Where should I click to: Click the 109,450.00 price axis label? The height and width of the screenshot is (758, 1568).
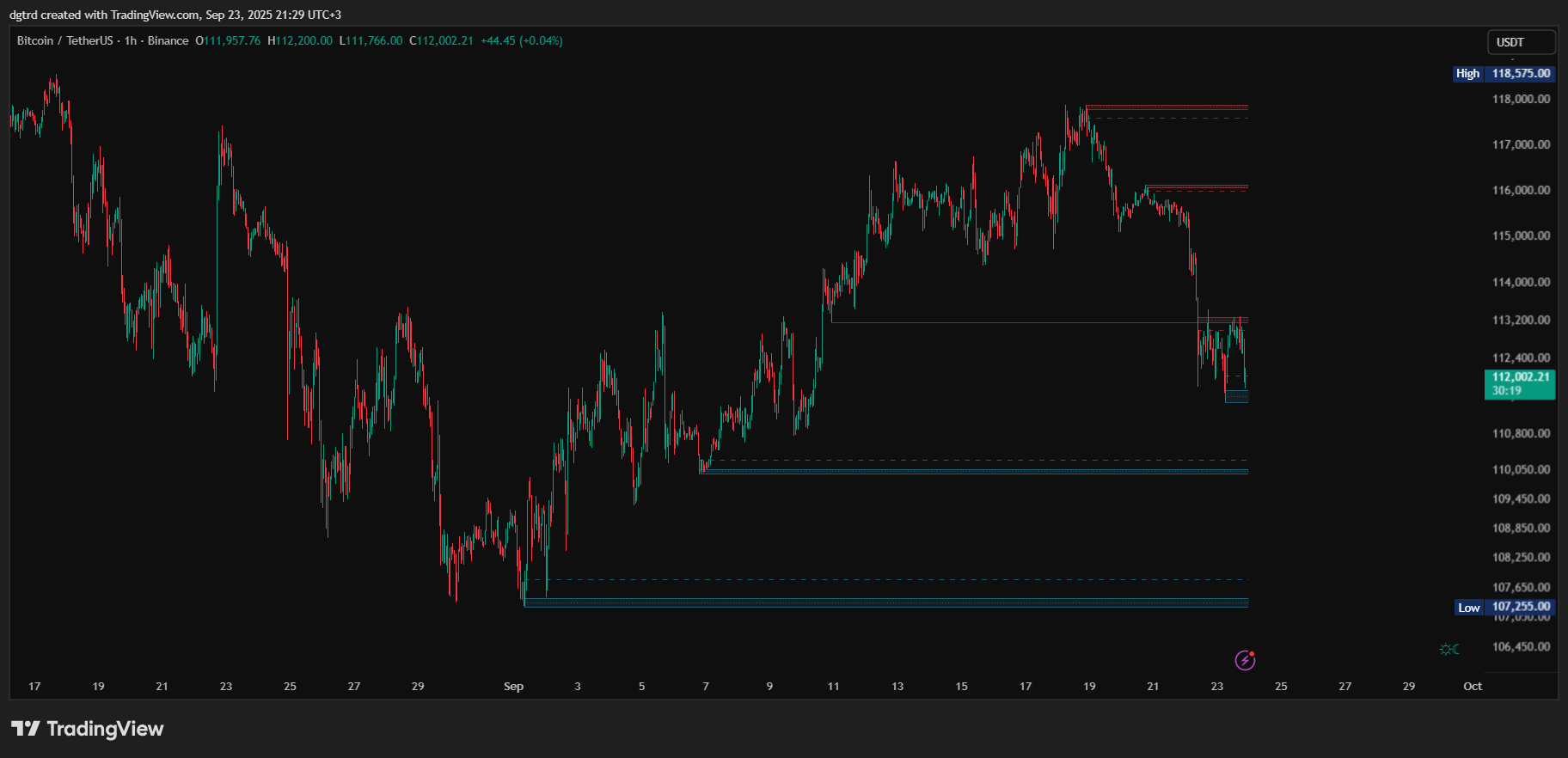coord(1521,498)
